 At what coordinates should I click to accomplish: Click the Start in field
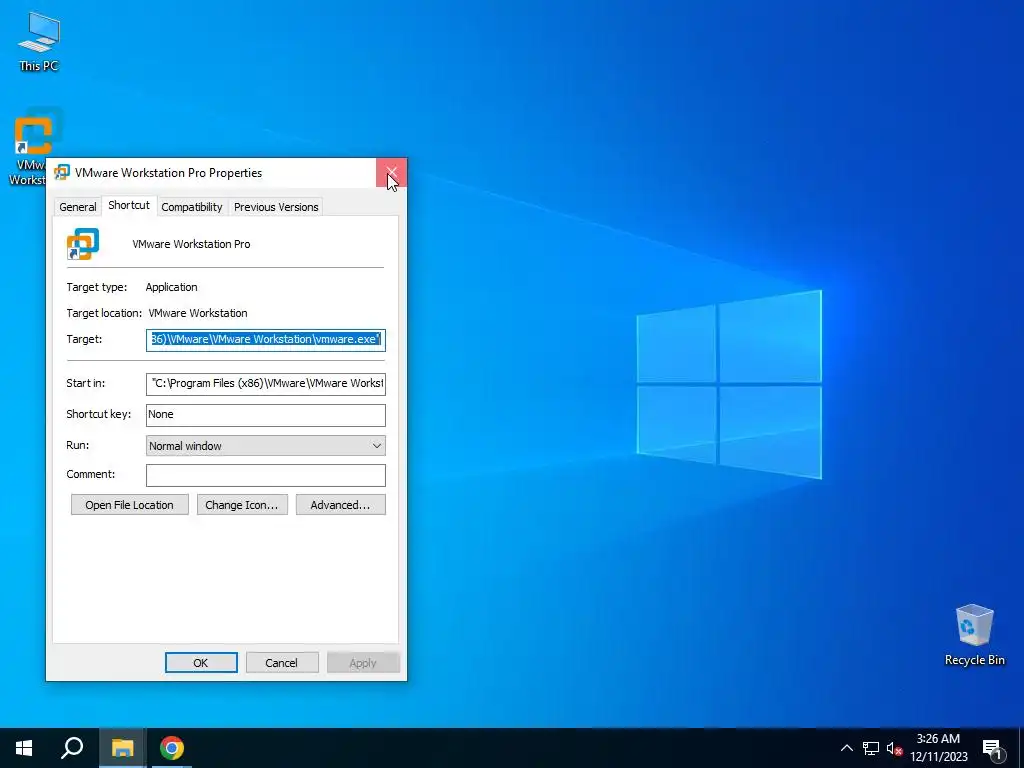pyautogui.click(x=266, y=383)
